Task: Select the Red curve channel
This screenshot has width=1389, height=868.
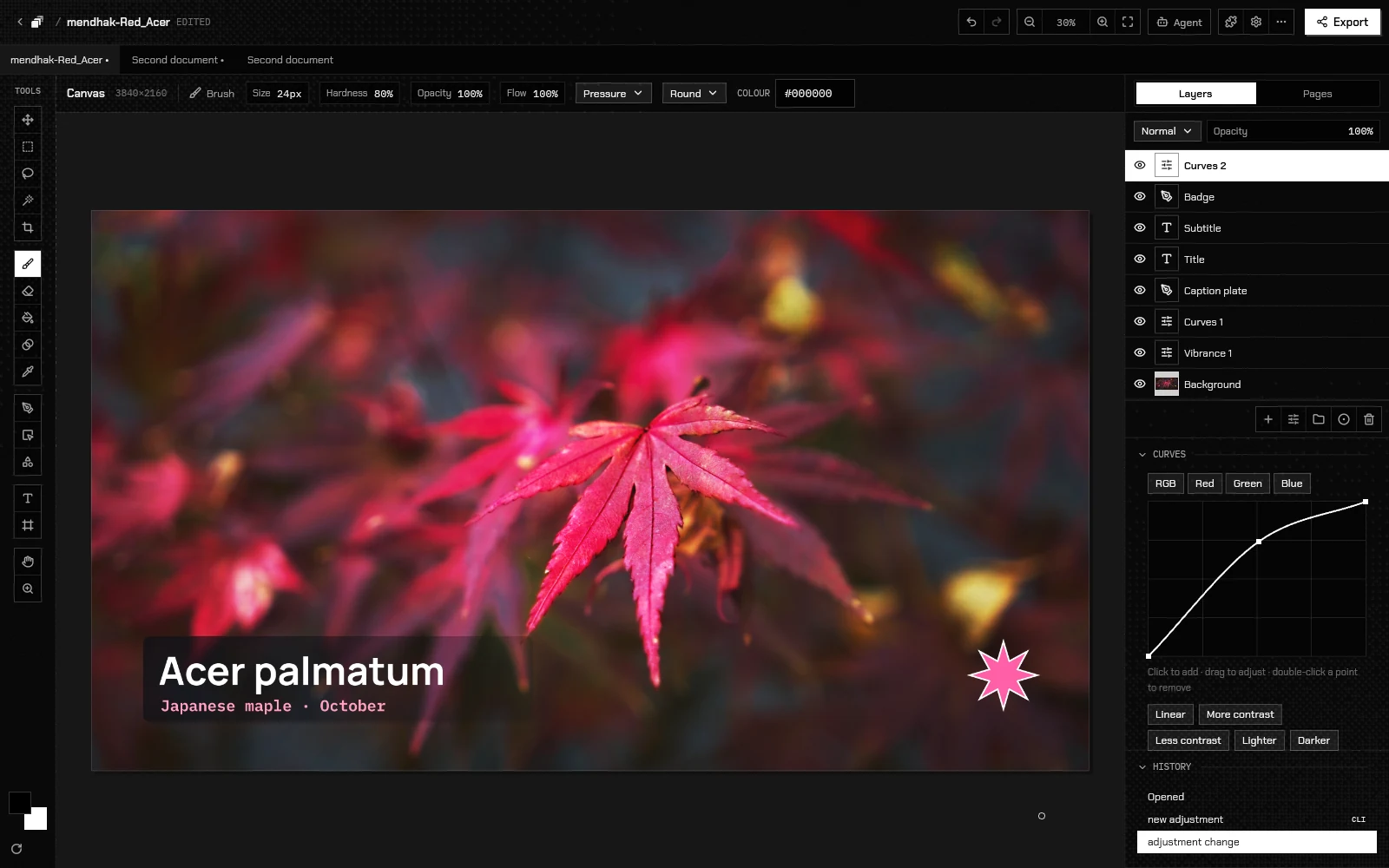Action: pyautogui.click(x=1204, y=483)
